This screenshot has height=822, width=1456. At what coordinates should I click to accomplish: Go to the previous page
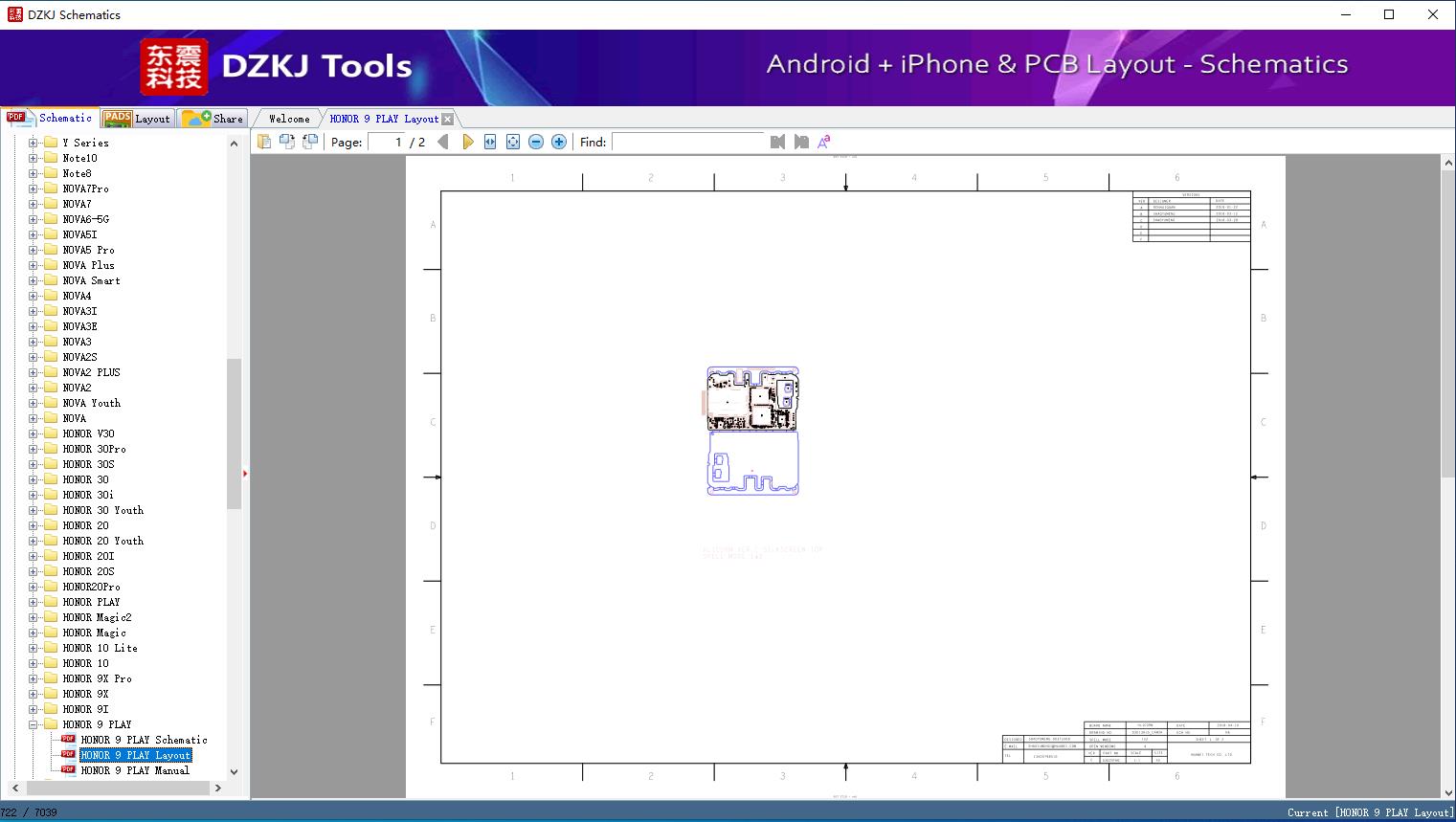(x=443, y=142)
